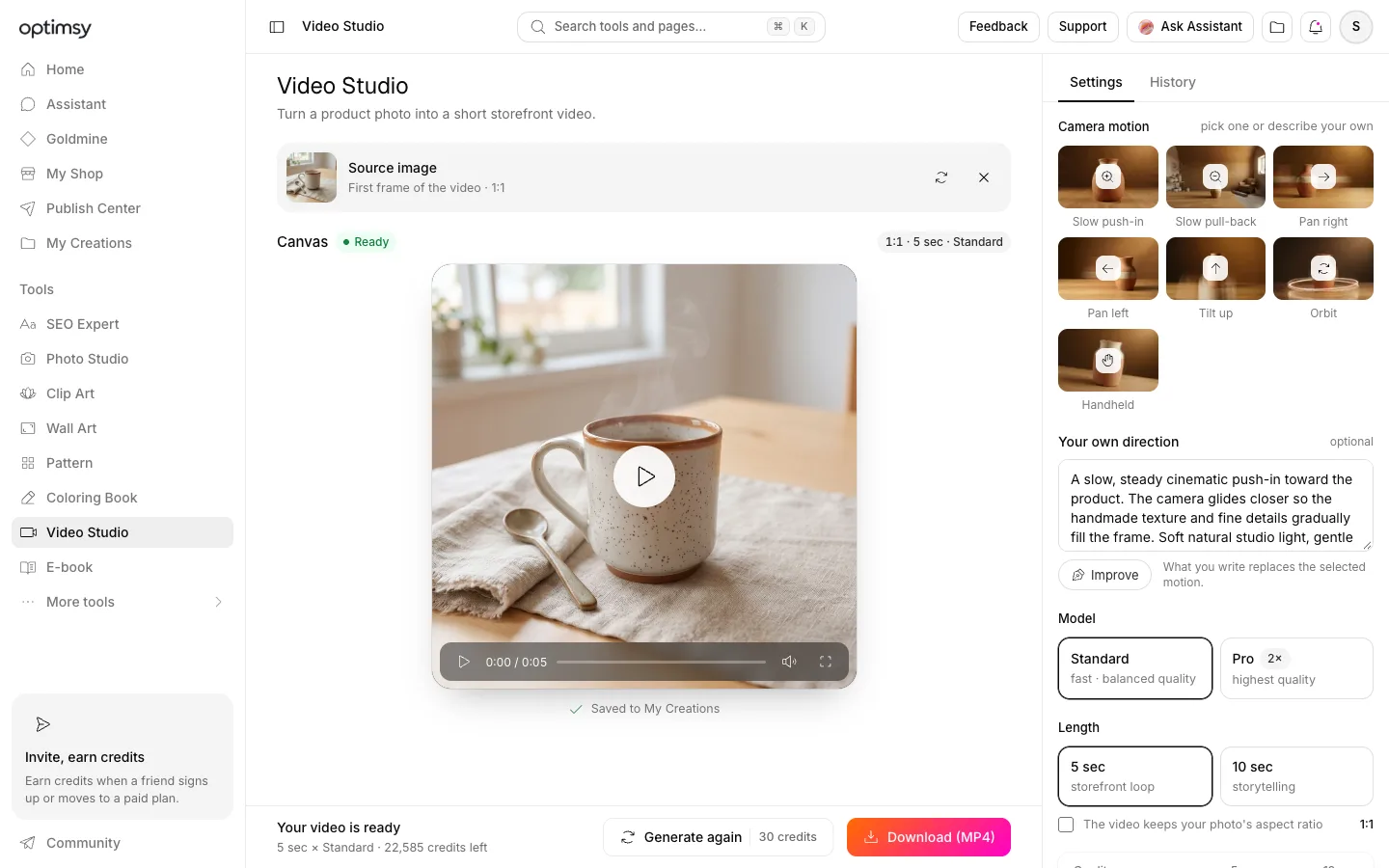This screenshot has width=1389, height=868.
Task: Mute the video with speaker icon
Action: click(789, 662)
